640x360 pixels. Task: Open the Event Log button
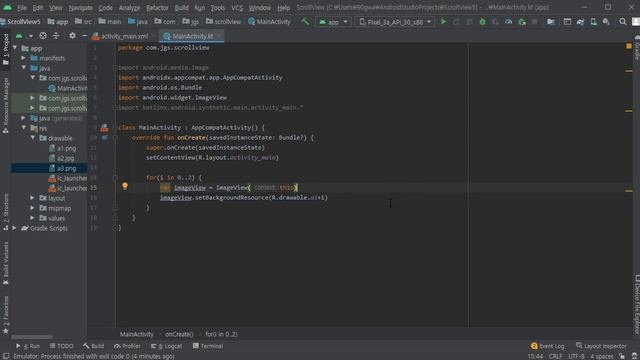pos(547,346)
